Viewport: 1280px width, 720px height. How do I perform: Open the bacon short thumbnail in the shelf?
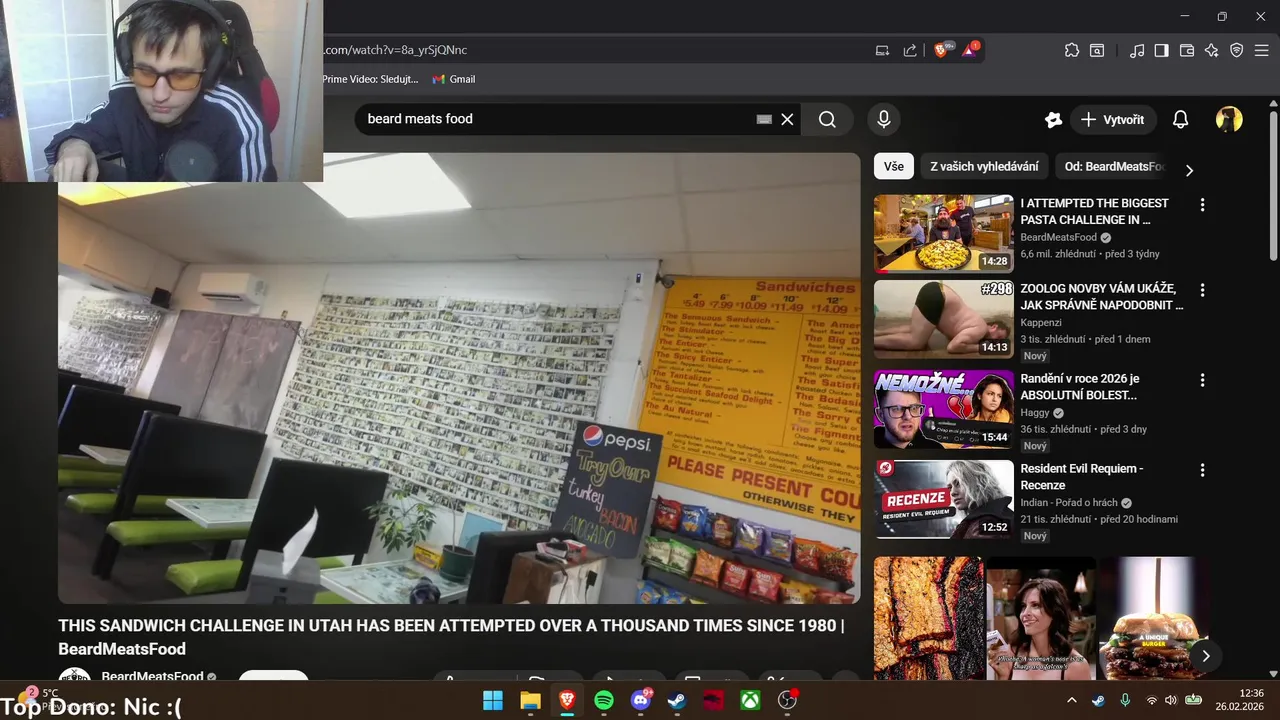pos(928,618)
